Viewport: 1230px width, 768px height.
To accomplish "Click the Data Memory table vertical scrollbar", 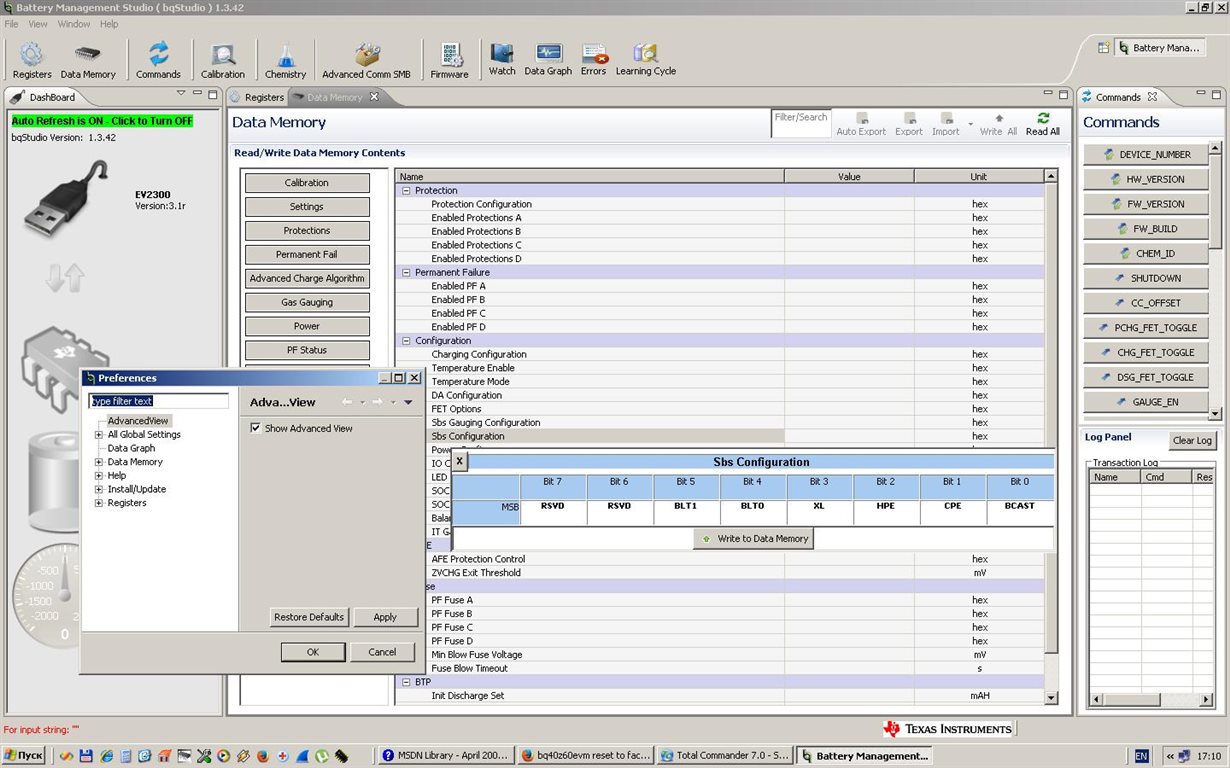I will (1051, 436).
